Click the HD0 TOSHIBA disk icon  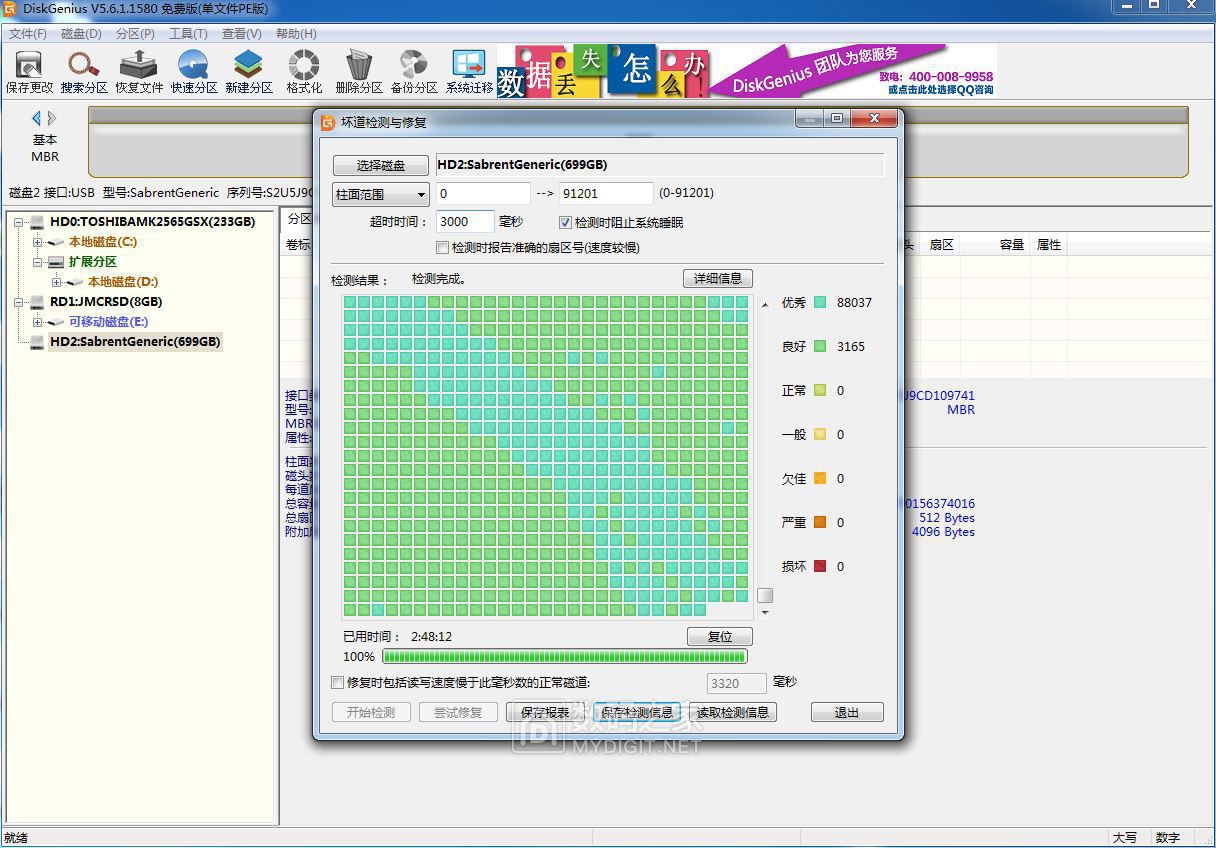[37, 222]
